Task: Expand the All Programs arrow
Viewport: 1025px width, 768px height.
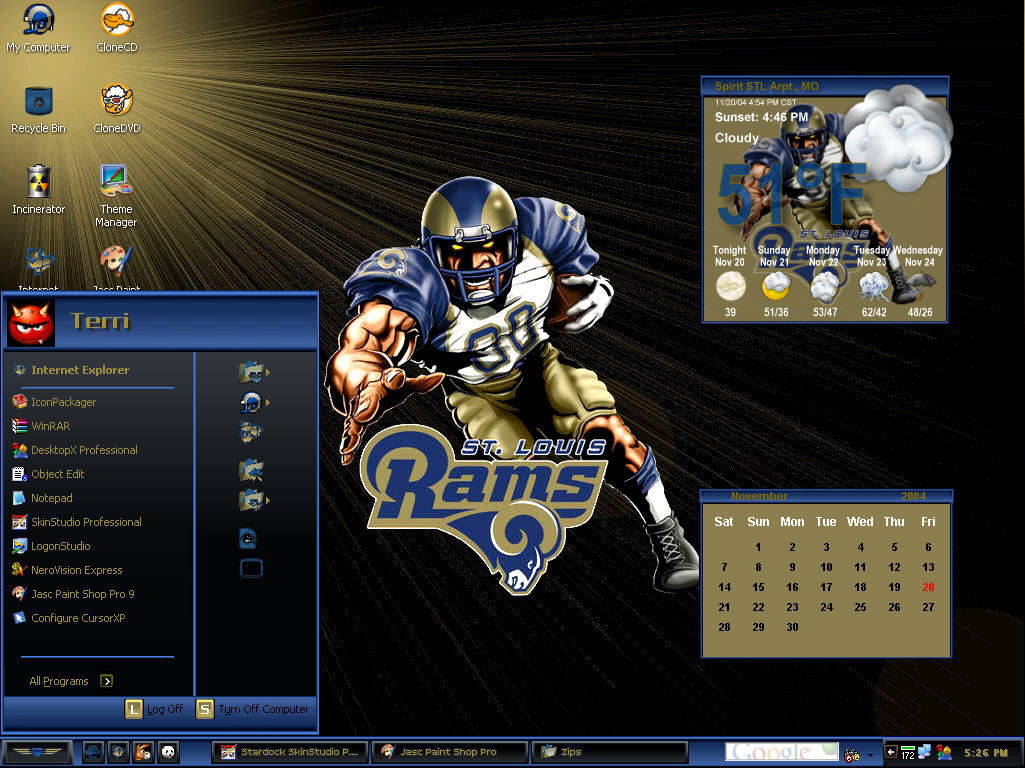Action: coord(107,681)
